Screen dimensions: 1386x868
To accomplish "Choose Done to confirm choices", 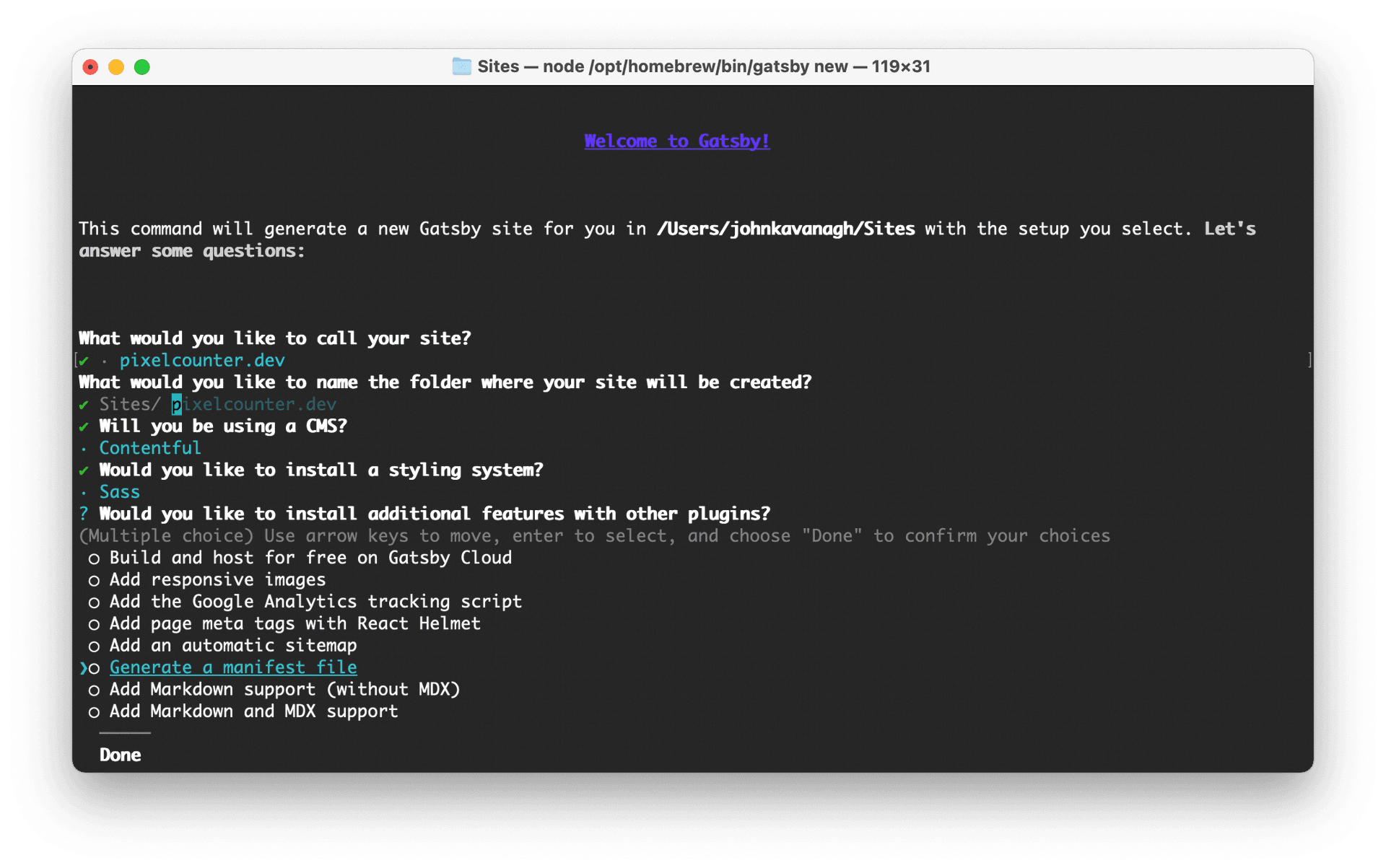I will click(120, 755).
